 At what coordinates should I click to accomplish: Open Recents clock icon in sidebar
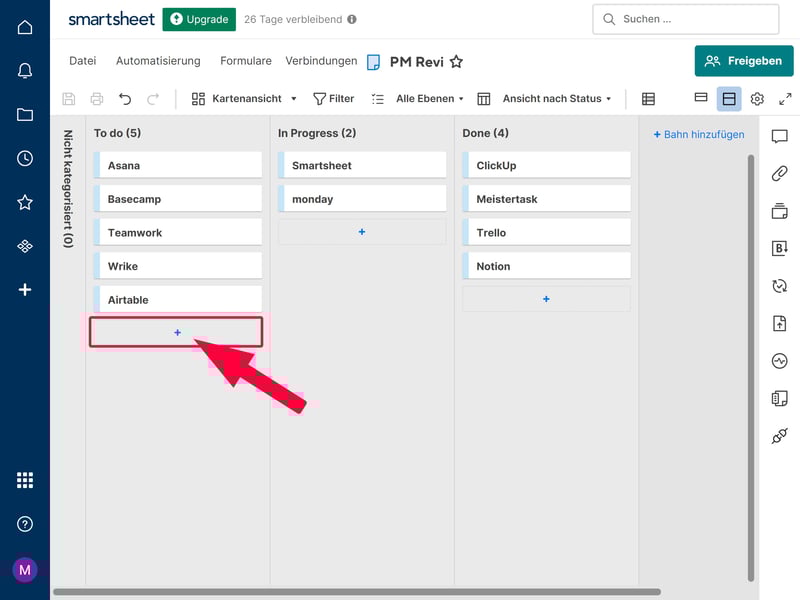pyautogui.click(x=25, y=158)
